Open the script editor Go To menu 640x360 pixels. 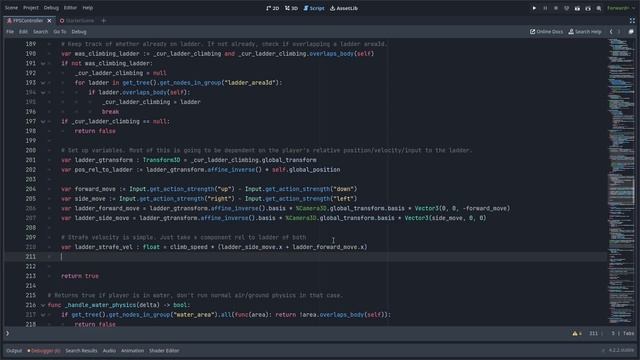(60, 31)
